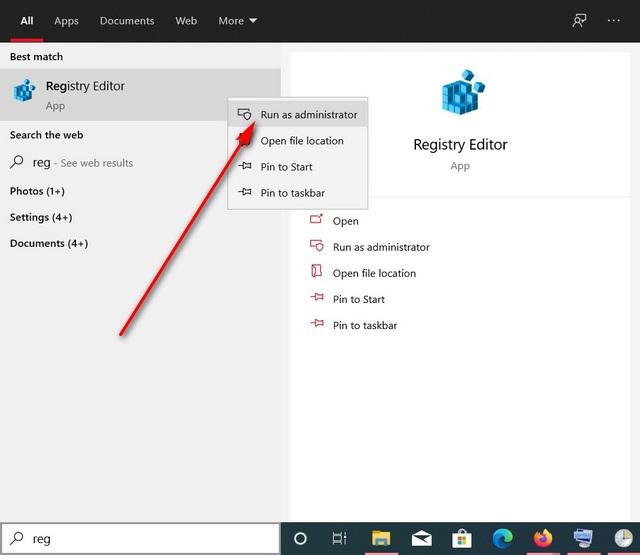This screenshot has height=555, width=640.
Task: Open the three-dot options menu
Action: 613,20
